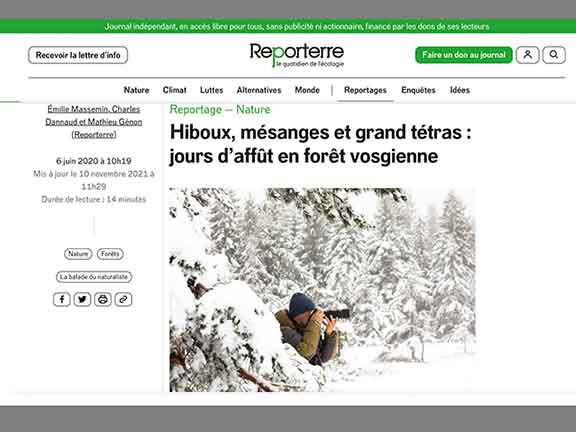
Task: Click Faire un don au journal
Action: [x=464, y=55]
